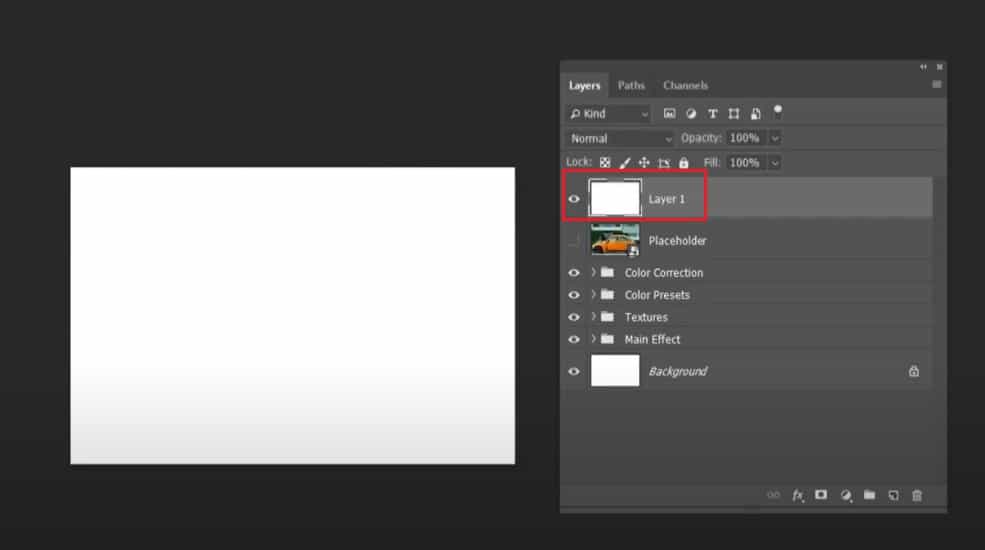
Task: Show the Placeholder layer visibility box
Action: click(x=574, y=240)
